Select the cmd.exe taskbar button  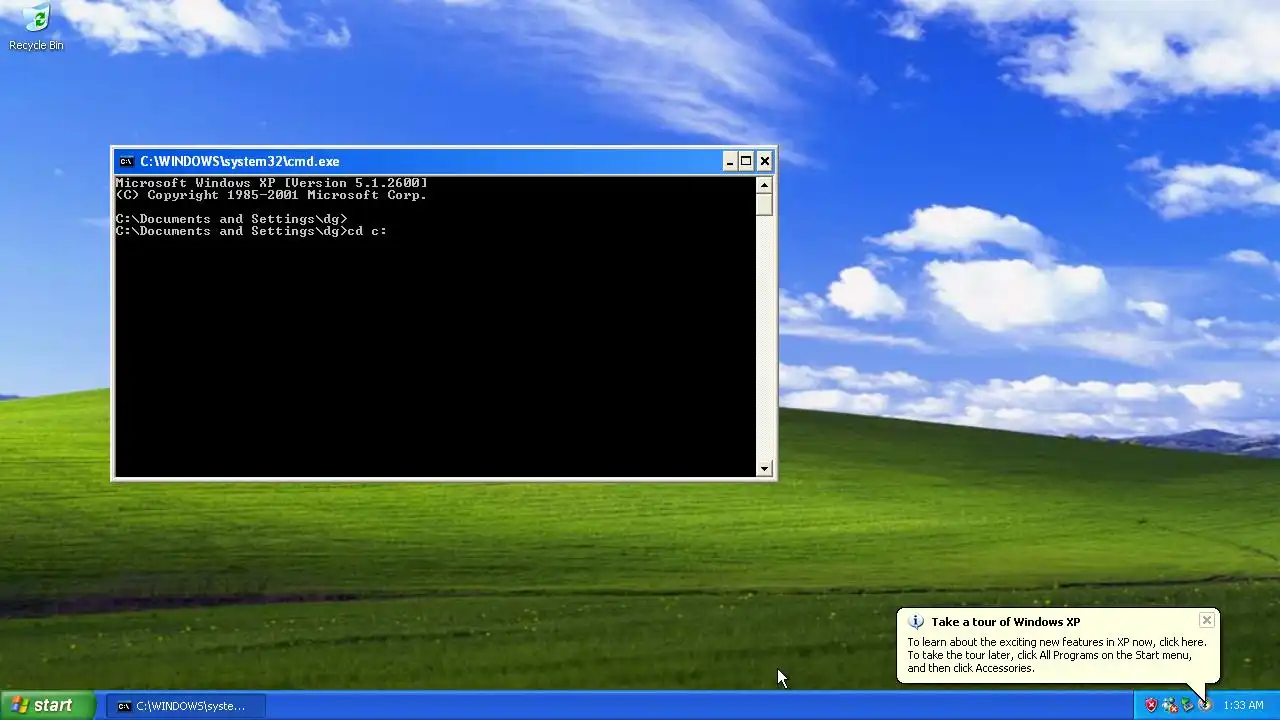point(186,706)
